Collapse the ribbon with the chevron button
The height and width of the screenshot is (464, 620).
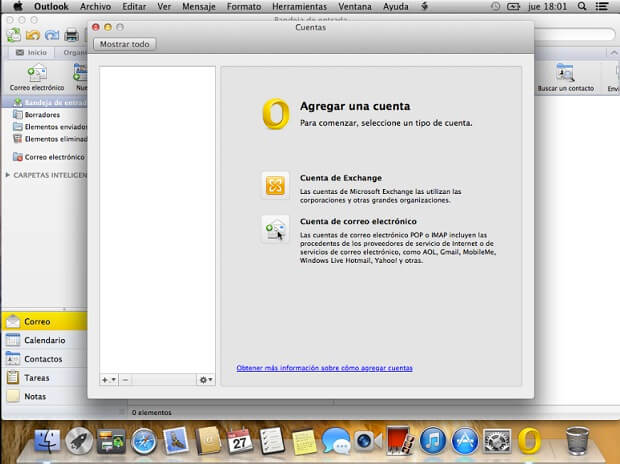click(x=613, y=53)
